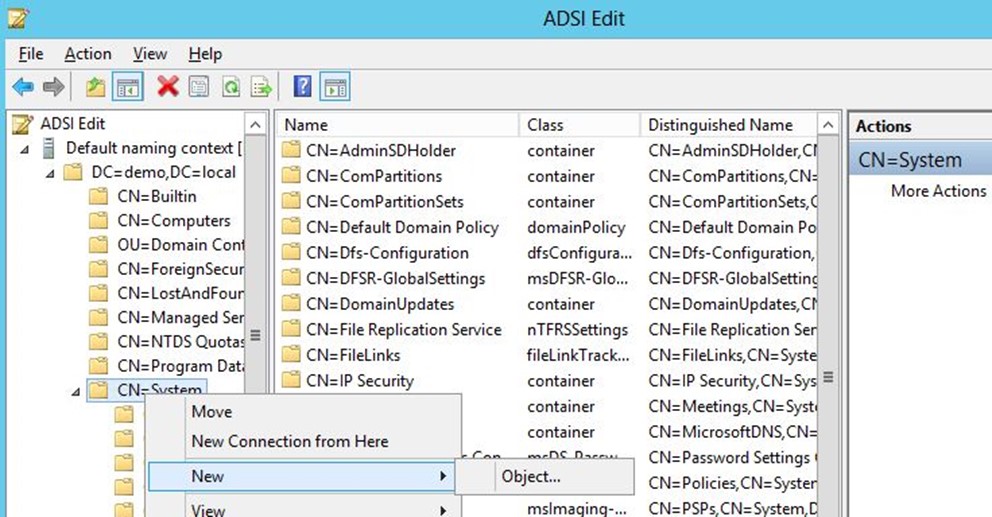This screenshot has height=517, width=992.
Task: Click CN=Password Settings distinguished name cell
Action: pyautogui.click(x=732, y=458)
